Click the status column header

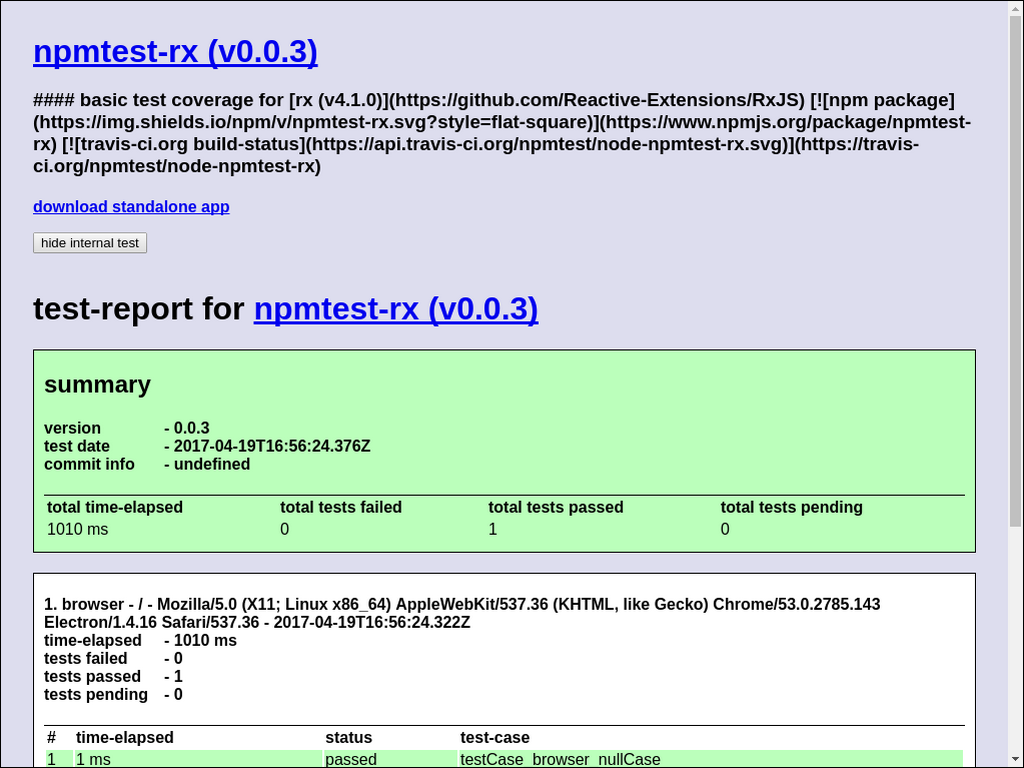(x=349, y=737)
